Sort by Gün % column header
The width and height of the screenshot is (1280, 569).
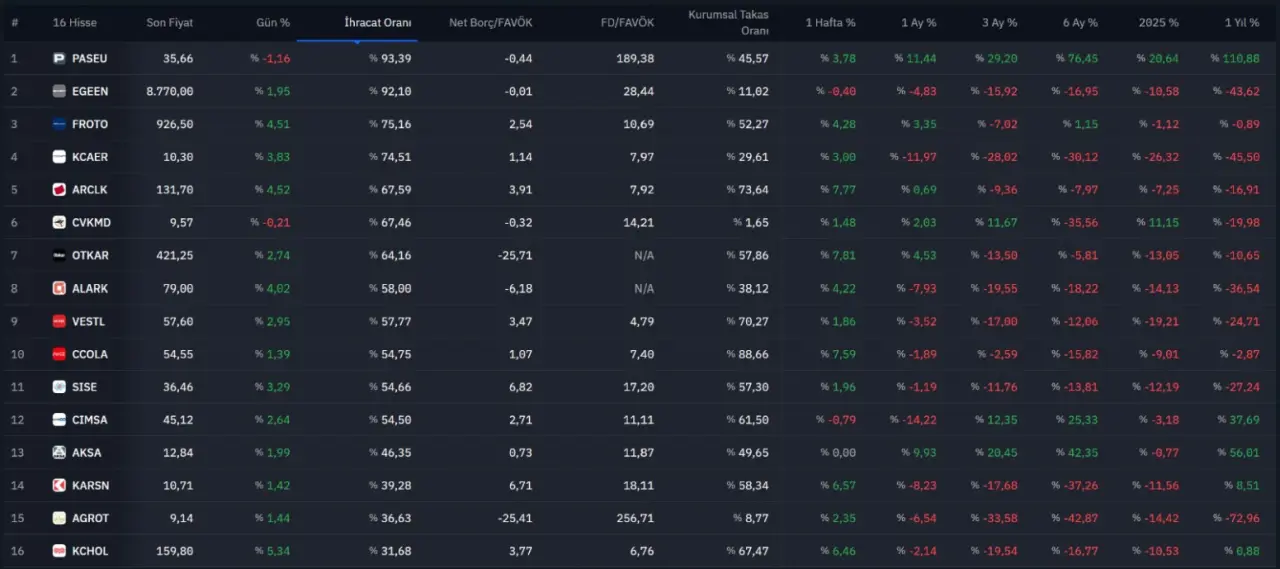(x=273, y=23)
